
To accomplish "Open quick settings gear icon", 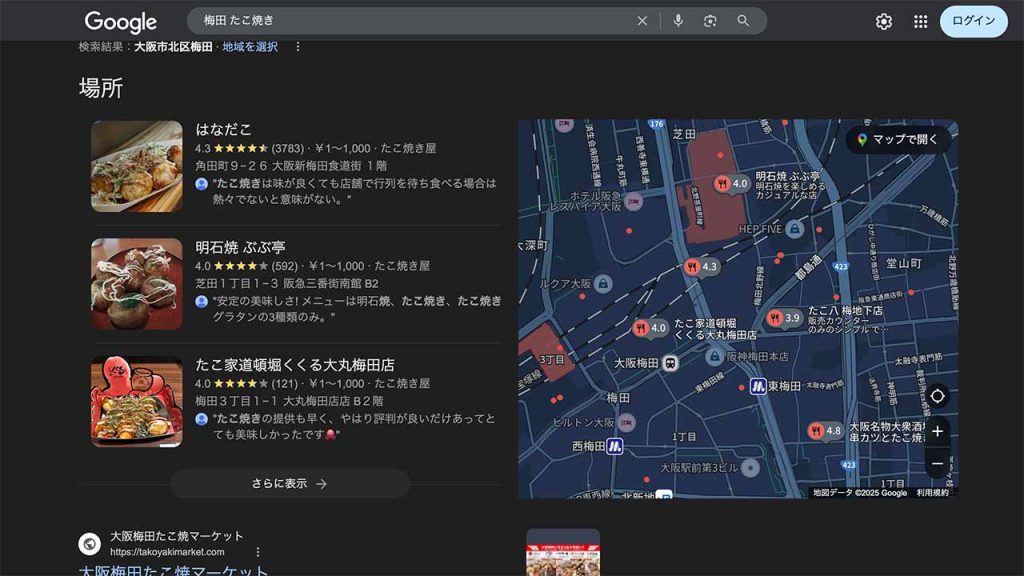I will point(884,22).
